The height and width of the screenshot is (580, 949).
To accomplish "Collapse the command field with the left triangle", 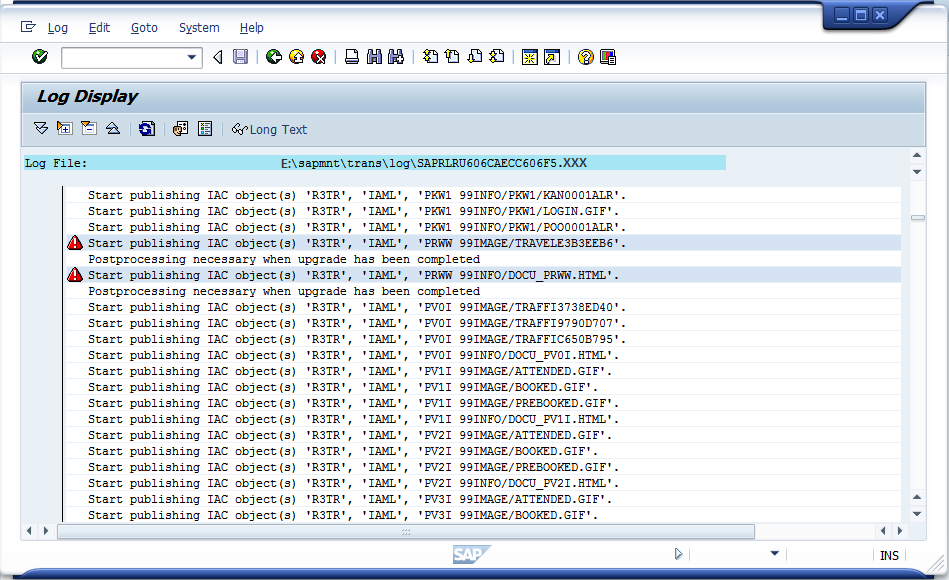I will pyautogui.click(x=218, y=57).
